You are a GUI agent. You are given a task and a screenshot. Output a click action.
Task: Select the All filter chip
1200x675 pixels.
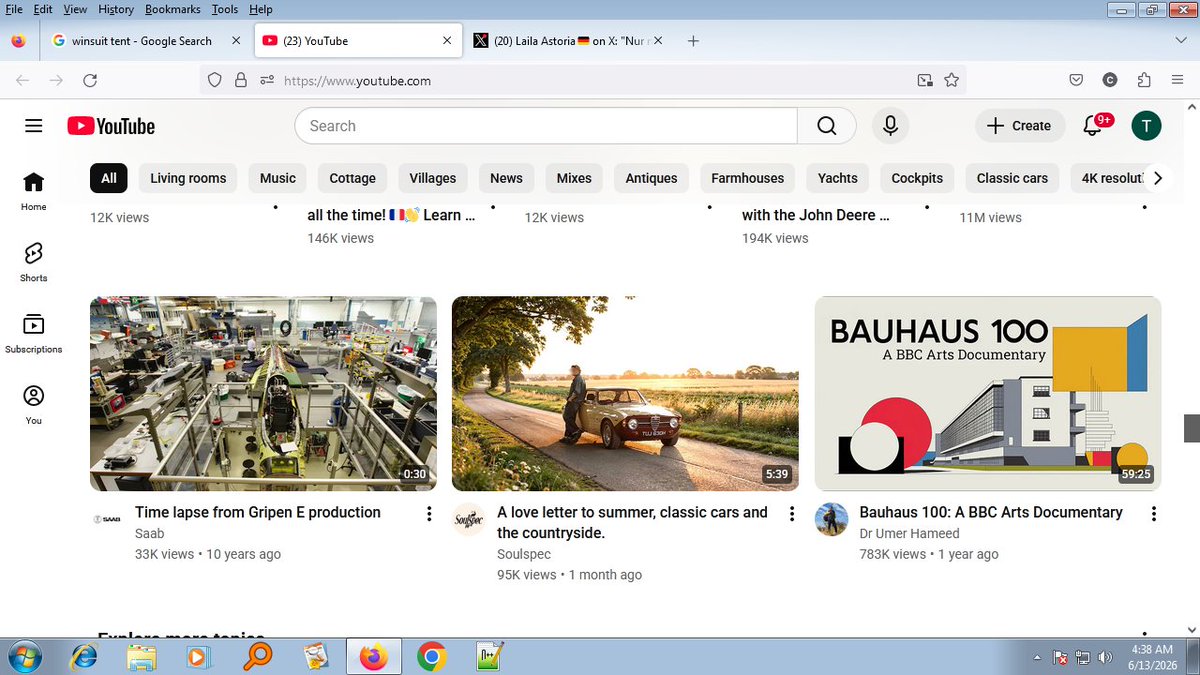[108, 178]
